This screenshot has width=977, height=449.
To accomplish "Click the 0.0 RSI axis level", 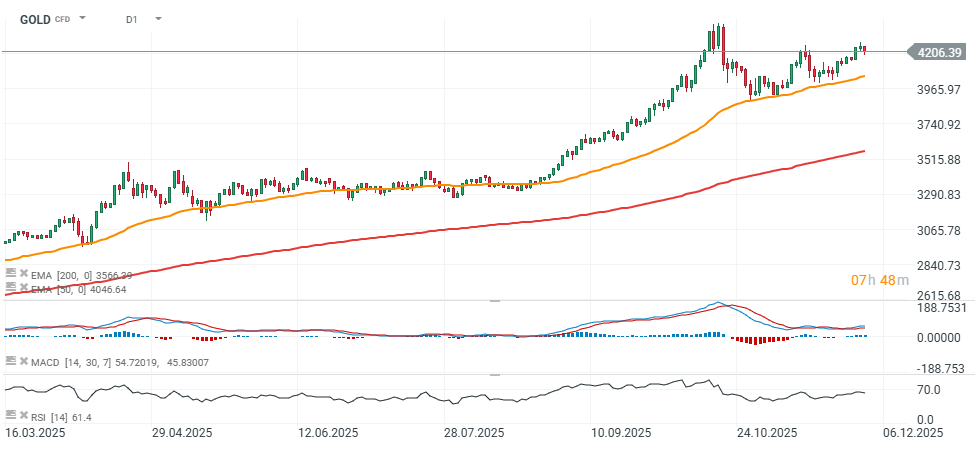I will tap(927, 418).
